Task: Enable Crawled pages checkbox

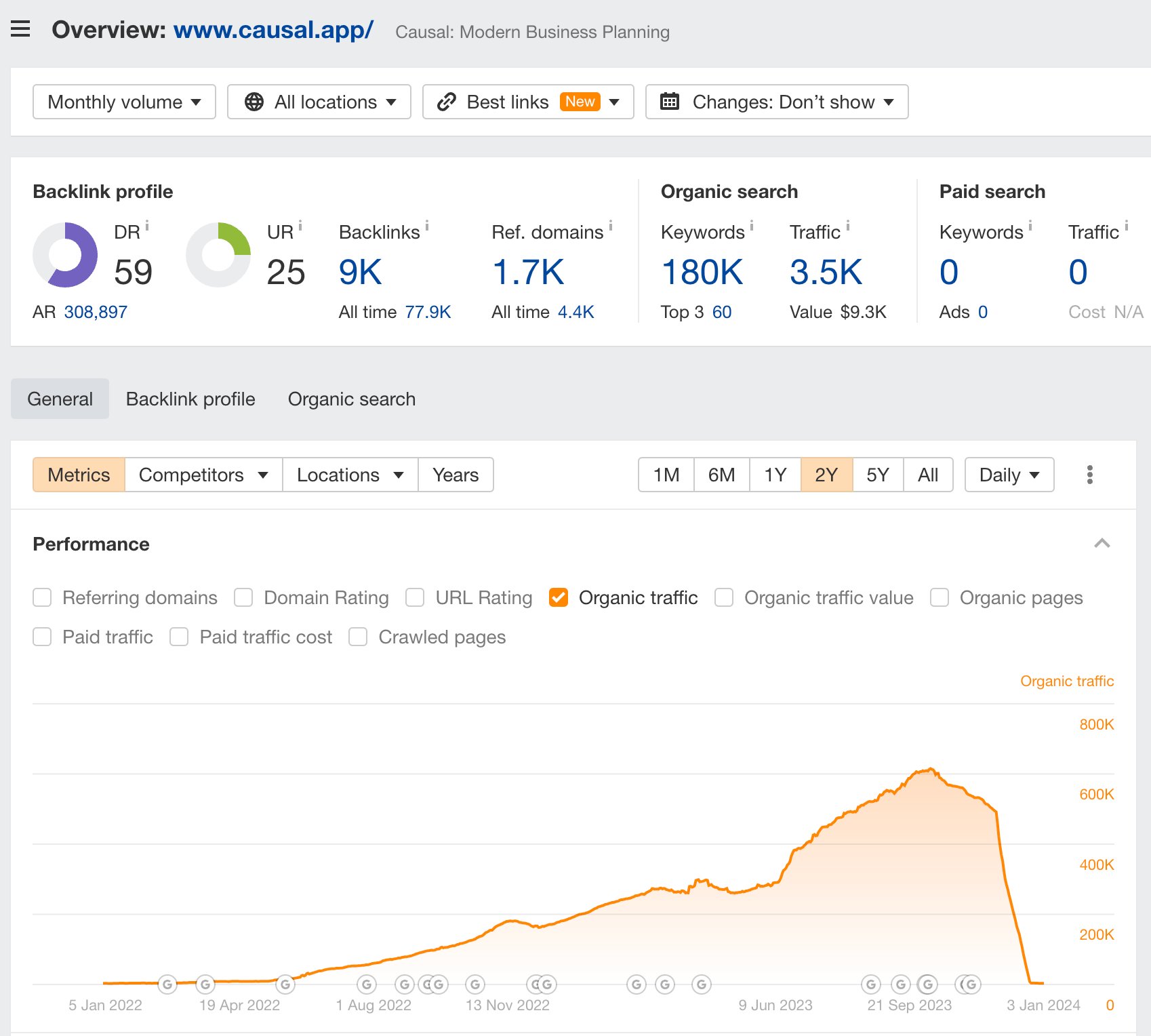Action: click(x=358, y=637)
